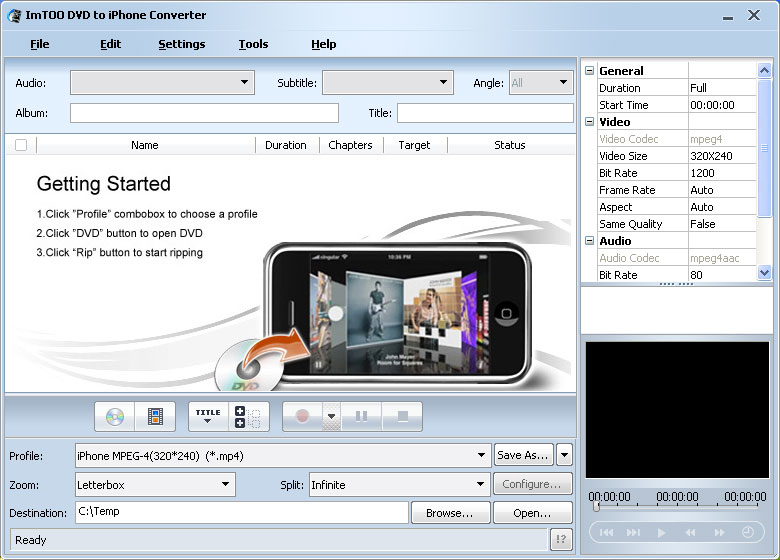
Task: Click the video Bit Rate value 1200
Action: tap(722, 173)
